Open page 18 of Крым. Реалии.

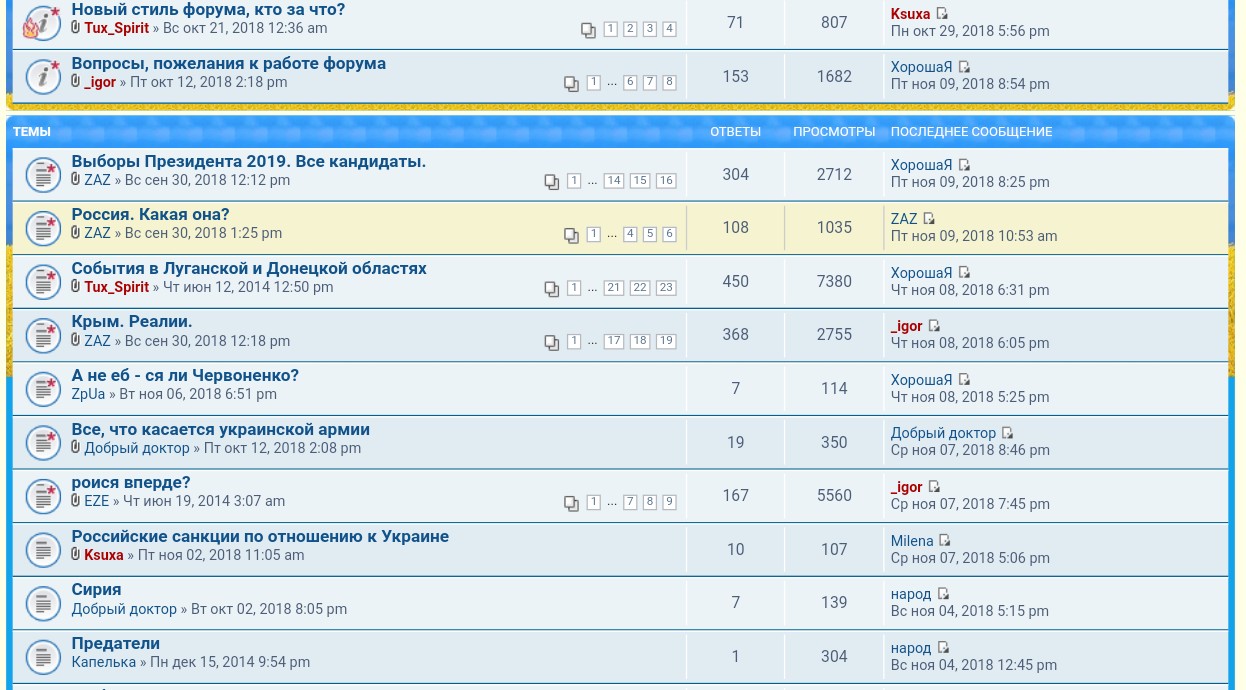[640, 341]
